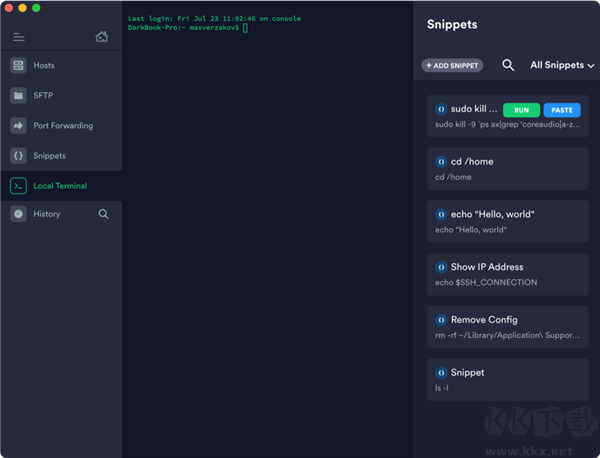Select the Show IP Address snippet
This screenshot has width=600, height=458.
pos(507,274)
